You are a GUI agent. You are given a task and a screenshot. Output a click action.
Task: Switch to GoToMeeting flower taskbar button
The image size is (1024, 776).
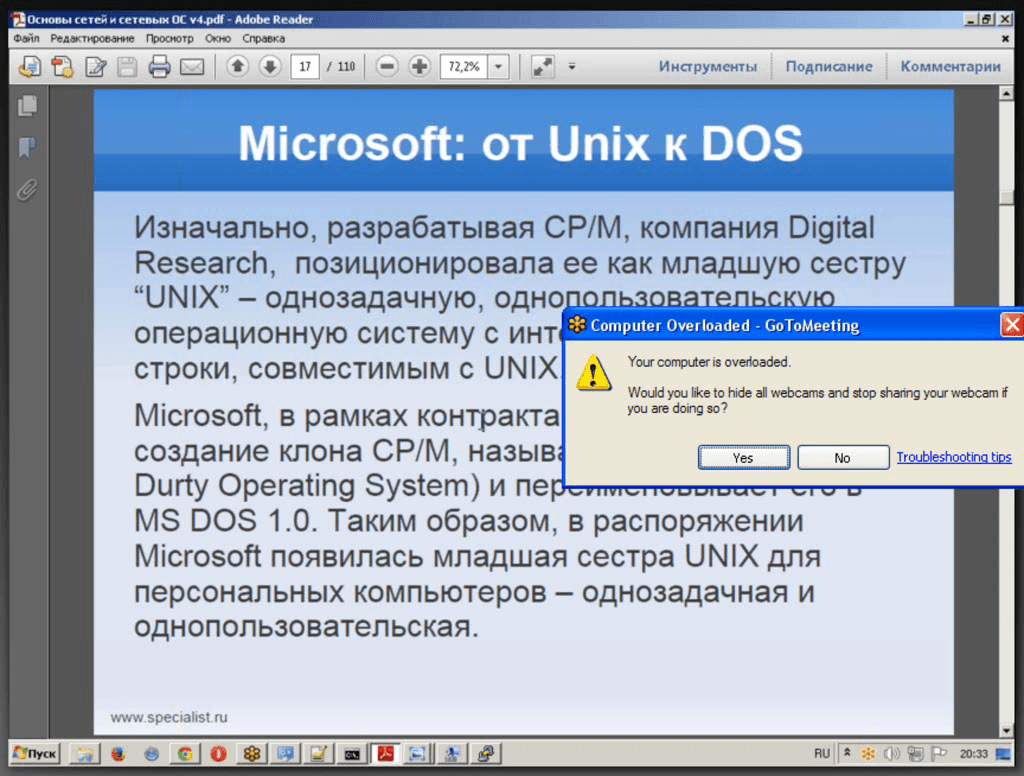pyautogui.click(x=251, y=754)
